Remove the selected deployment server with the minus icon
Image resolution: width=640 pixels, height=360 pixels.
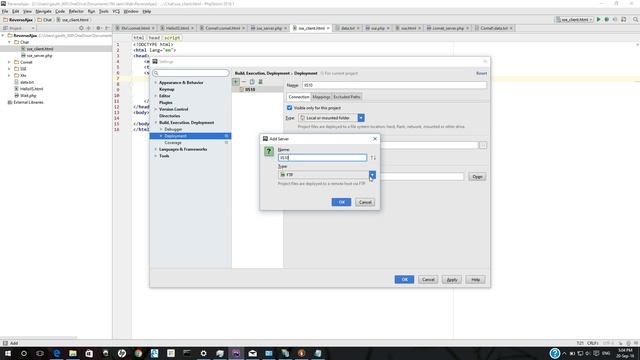tap(244, 82)
